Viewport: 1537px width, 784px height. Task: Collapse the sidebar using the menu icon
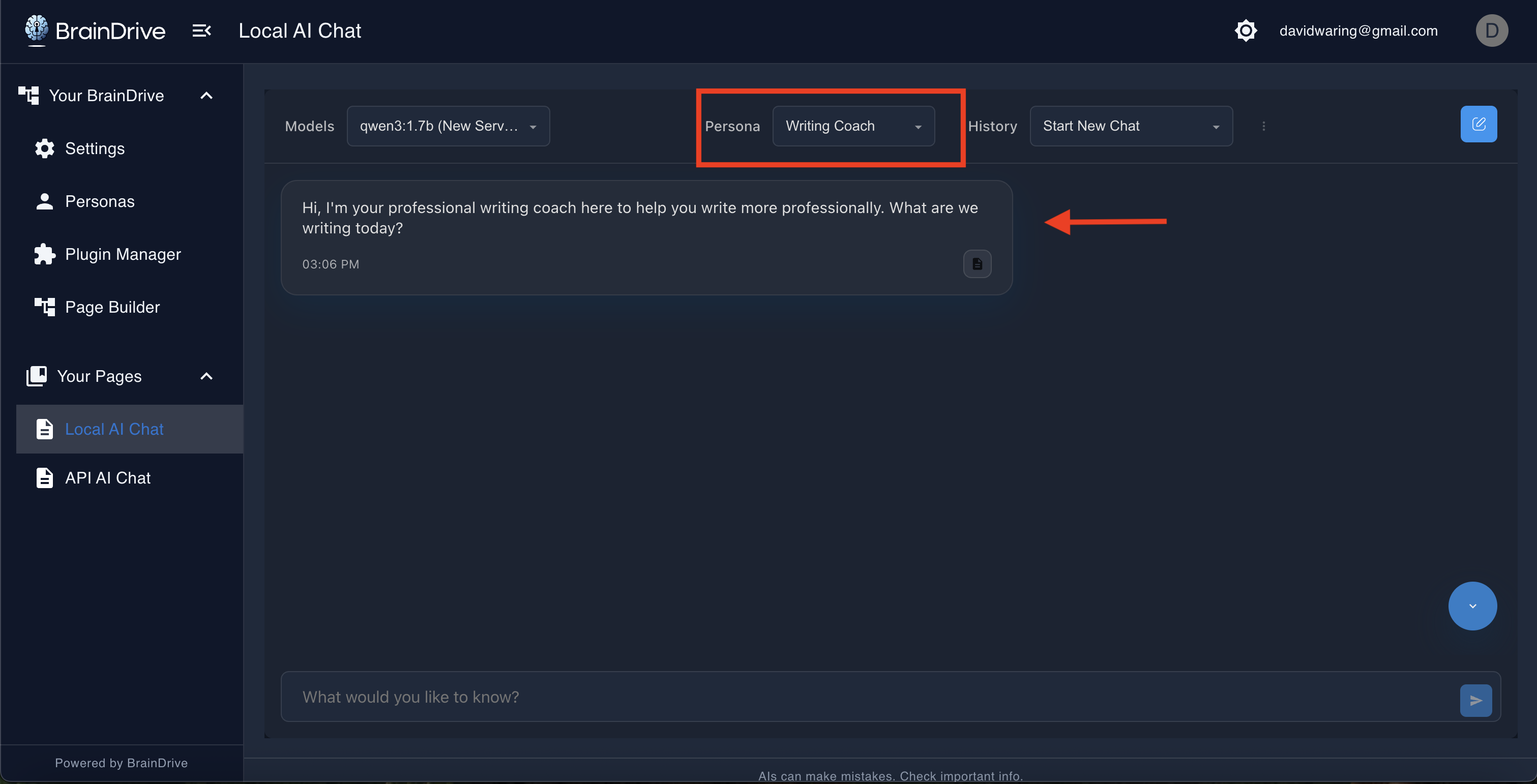click(201, 31)
